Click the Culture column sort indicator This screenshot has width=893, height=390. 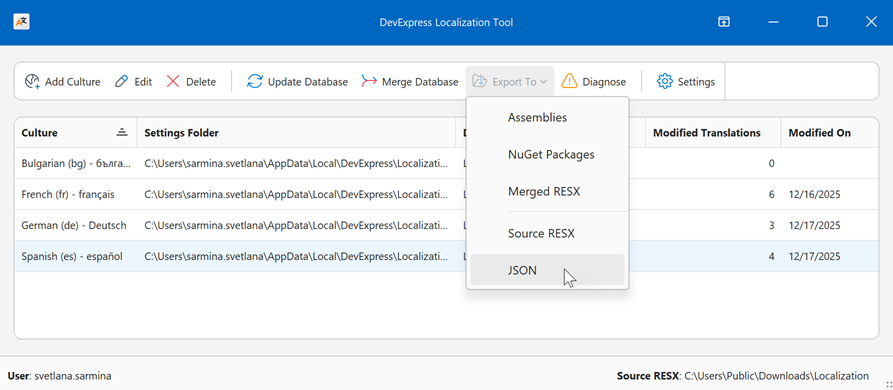pos(121,132)
